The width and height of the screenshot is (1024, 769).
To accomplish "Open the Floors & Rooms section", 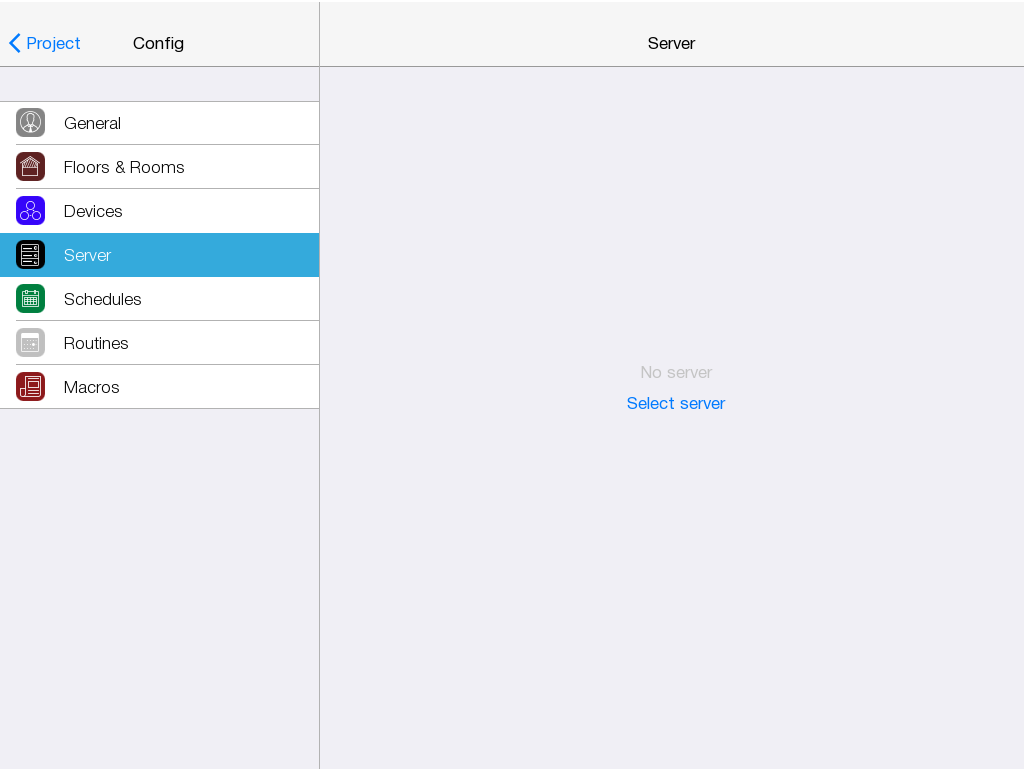I will coord(124,167).
